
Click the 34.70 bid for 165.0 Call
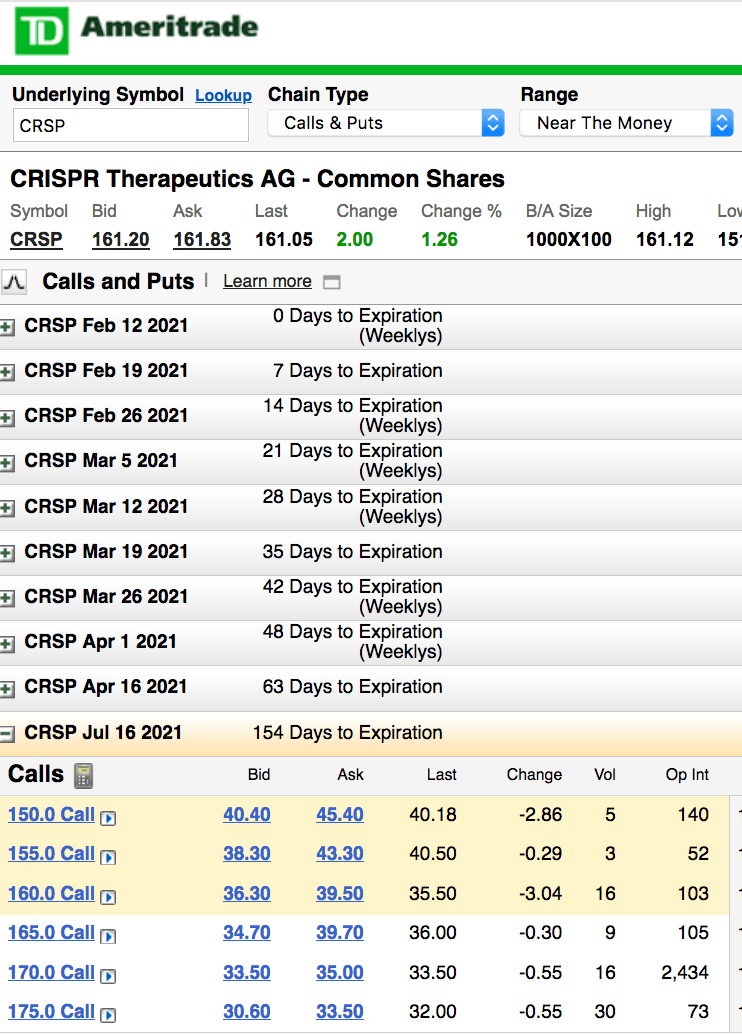pos(247,932)
